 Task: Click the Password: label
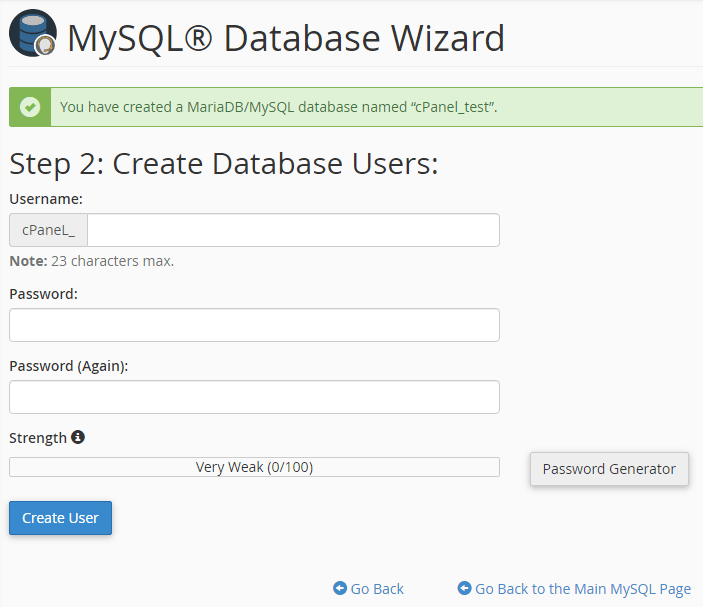[x=43, y=294]
